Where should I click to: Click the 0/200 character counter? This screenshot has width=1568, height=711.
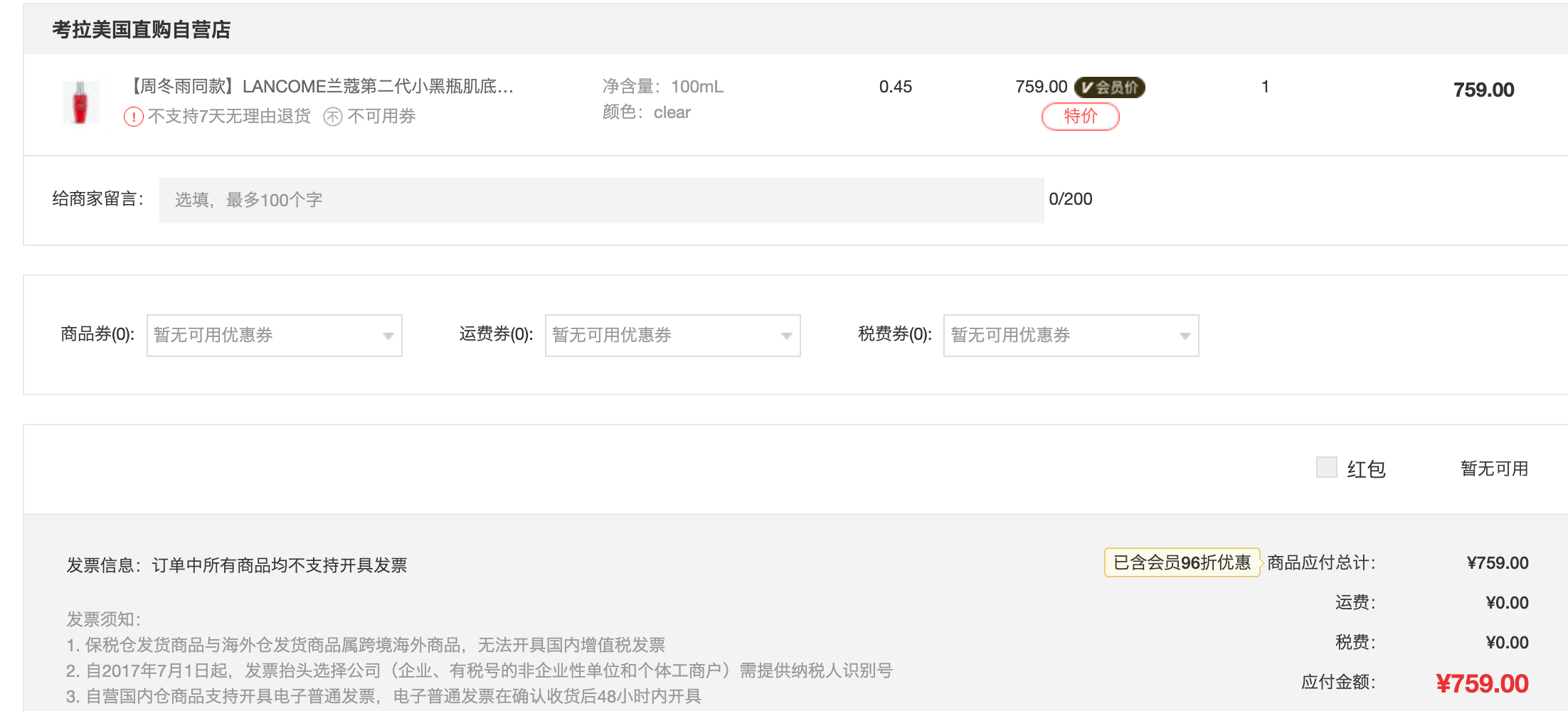1071,199
